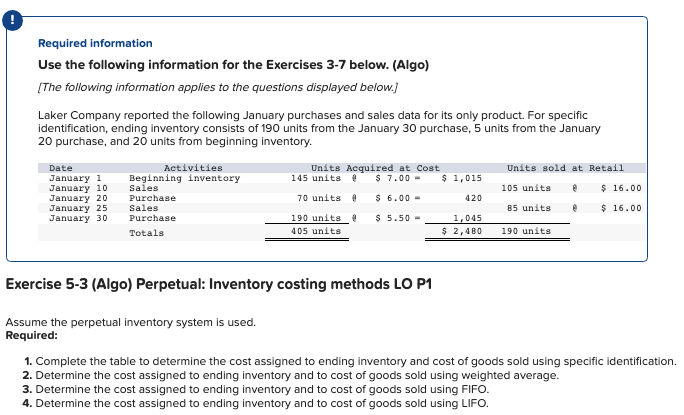Click the 'Purchase' cell in January 30 row
Viewport: 684px width, 415px height.
point(152,218)
